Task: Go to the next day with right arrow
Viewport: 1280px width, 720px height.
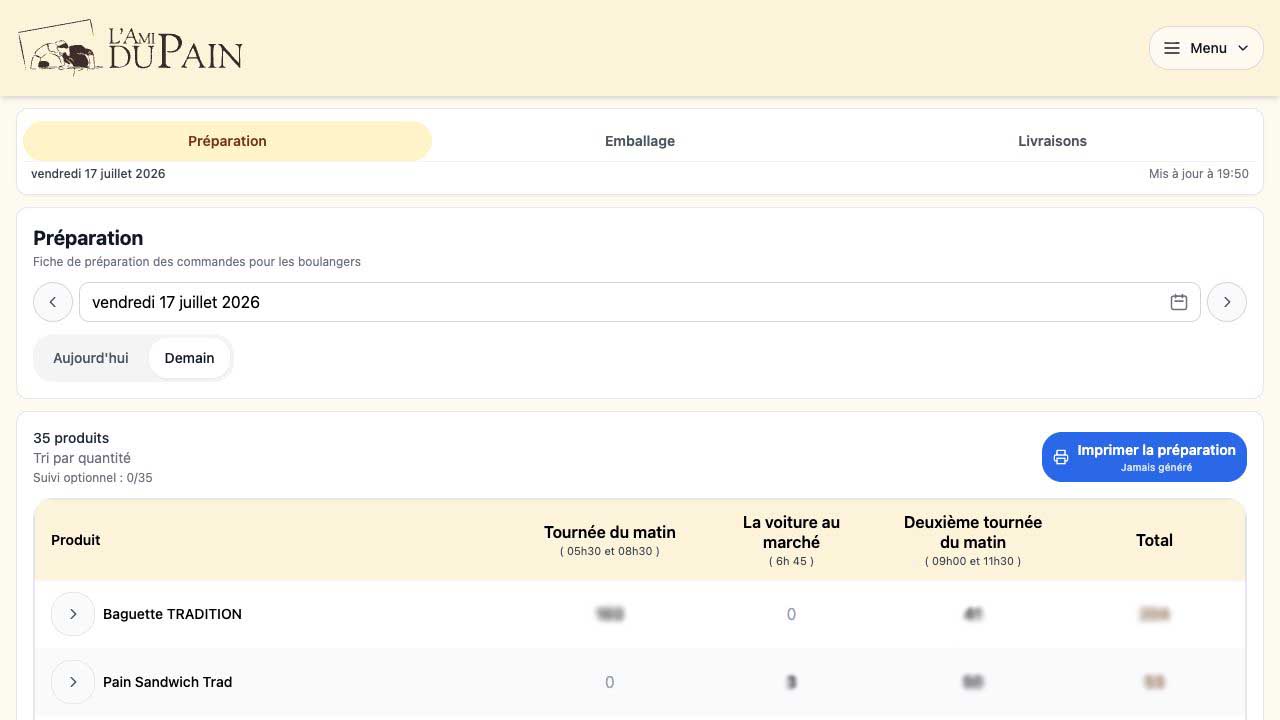Action: [1227, 302]
